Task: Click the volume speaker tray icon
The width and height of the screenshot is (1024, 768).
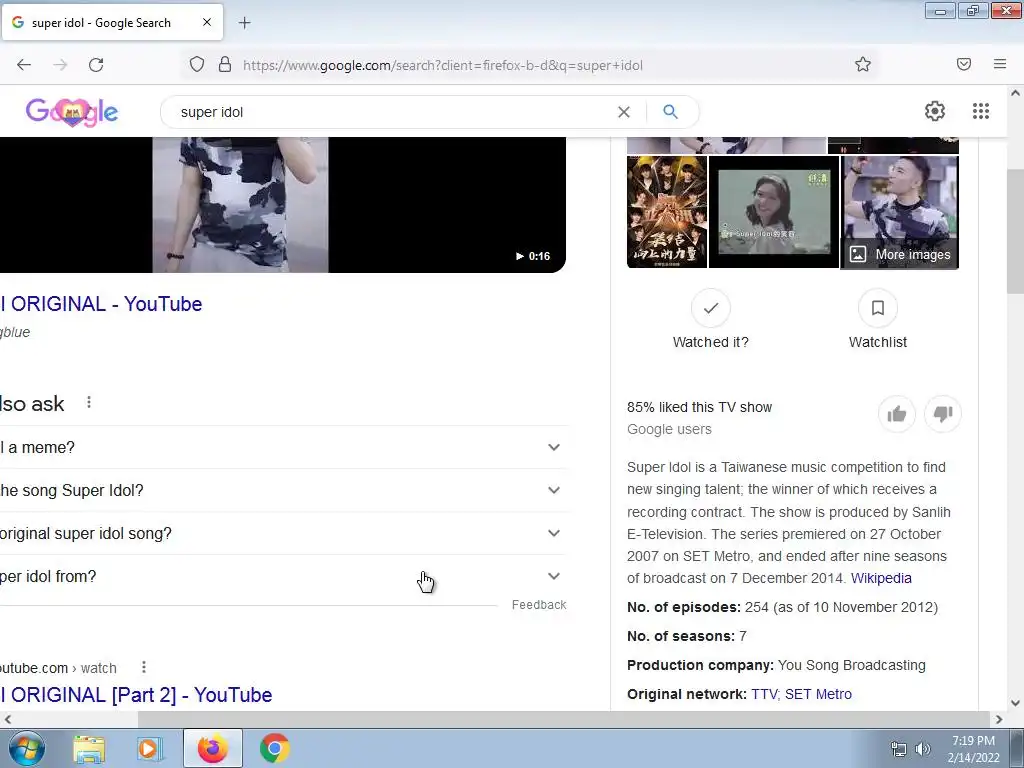Action: [923, 749]
